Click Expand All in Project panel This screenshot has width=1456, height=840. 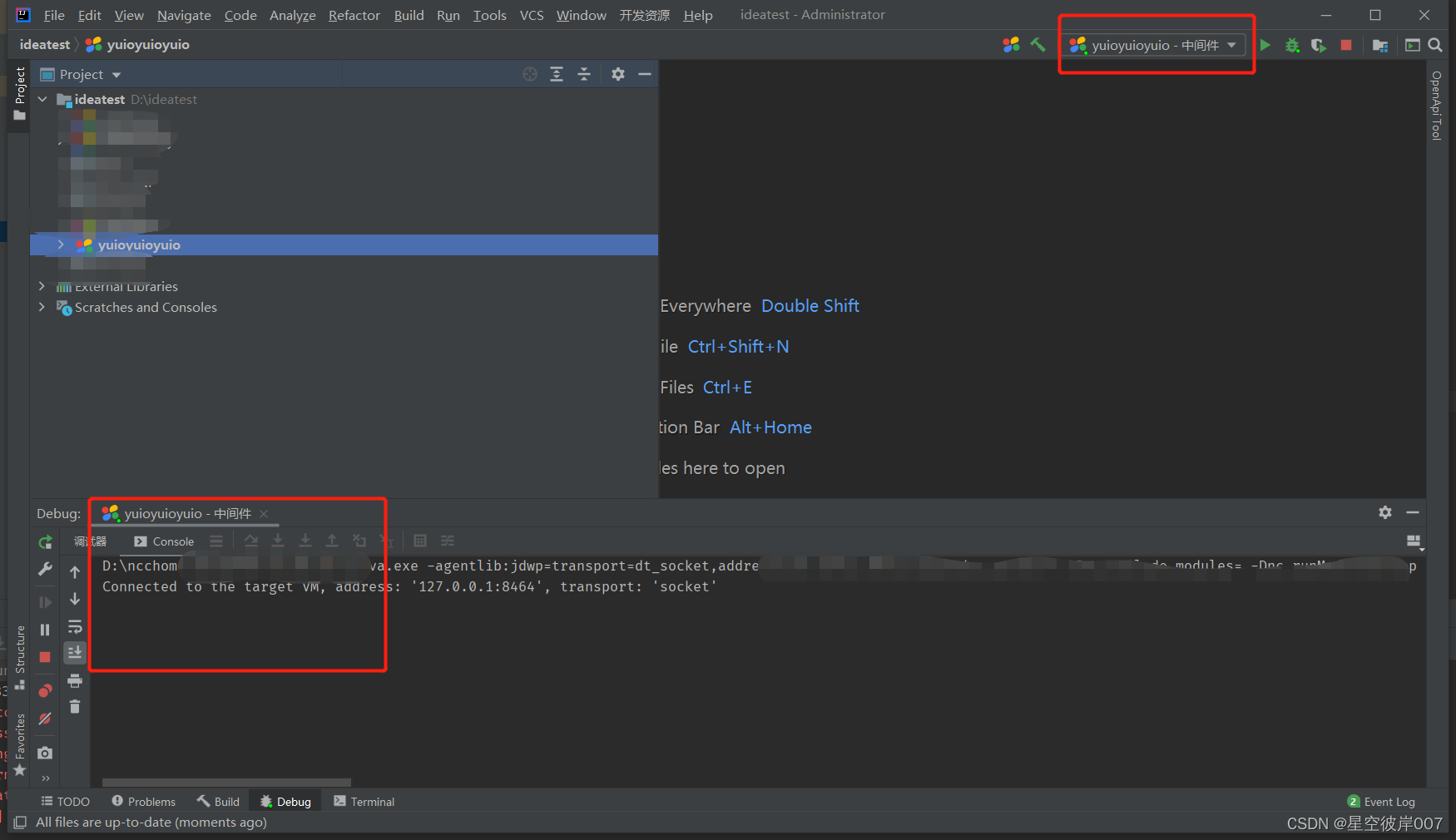click(557, 74)
